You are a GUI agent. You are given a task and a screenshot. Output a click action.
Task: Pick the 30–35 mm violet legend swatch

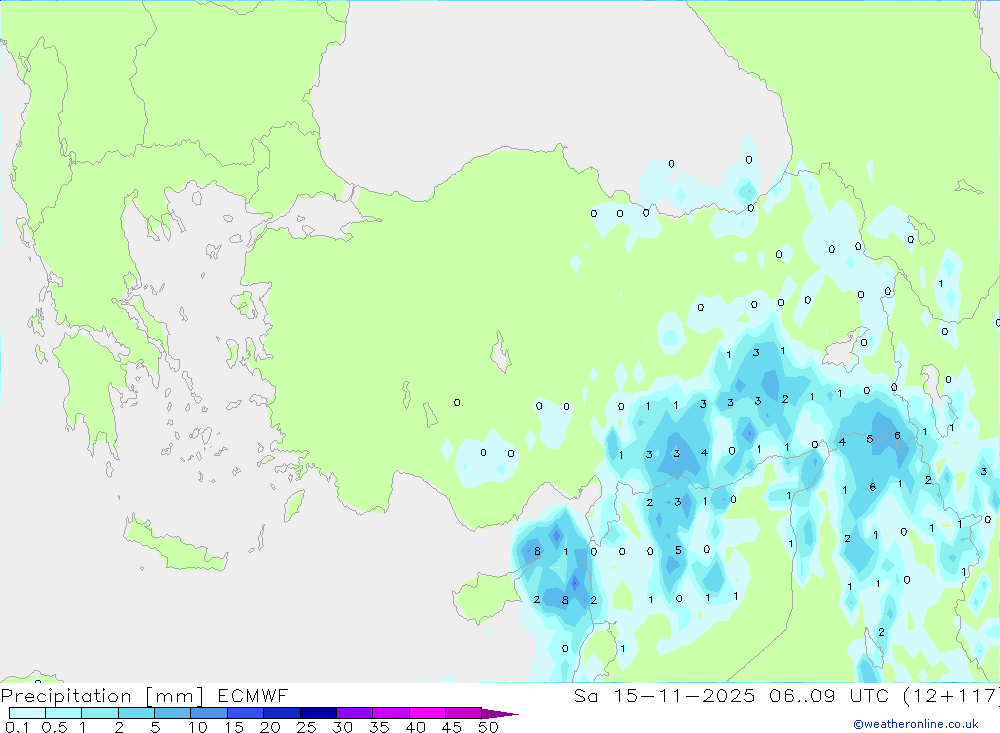click(355, 713)
